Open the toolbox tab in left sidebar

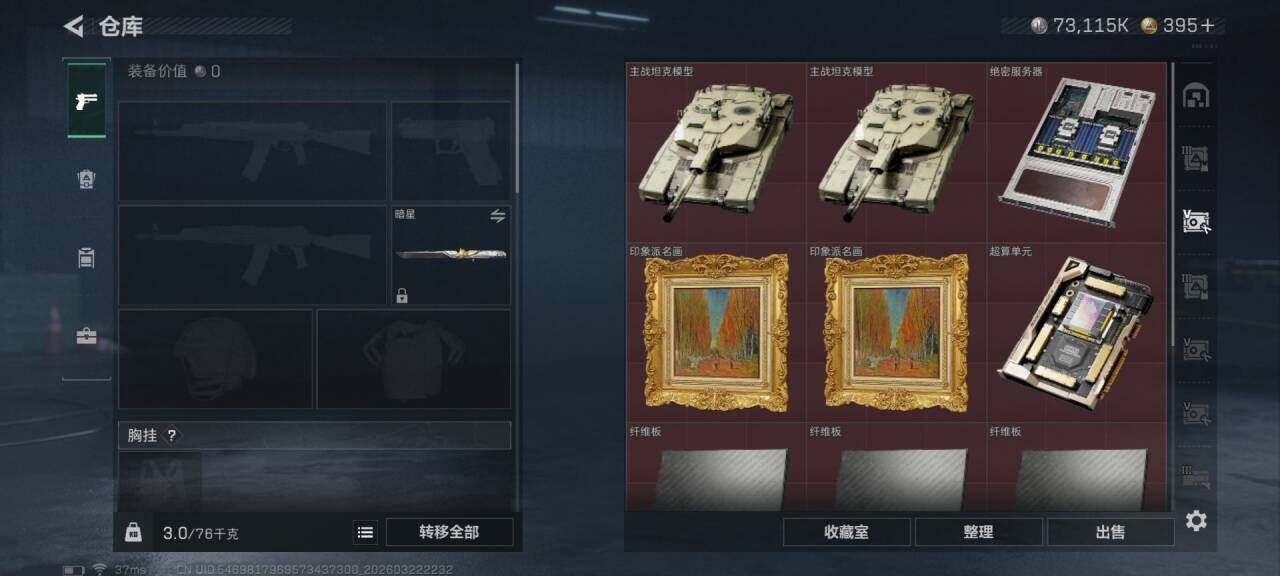[87, 336]
